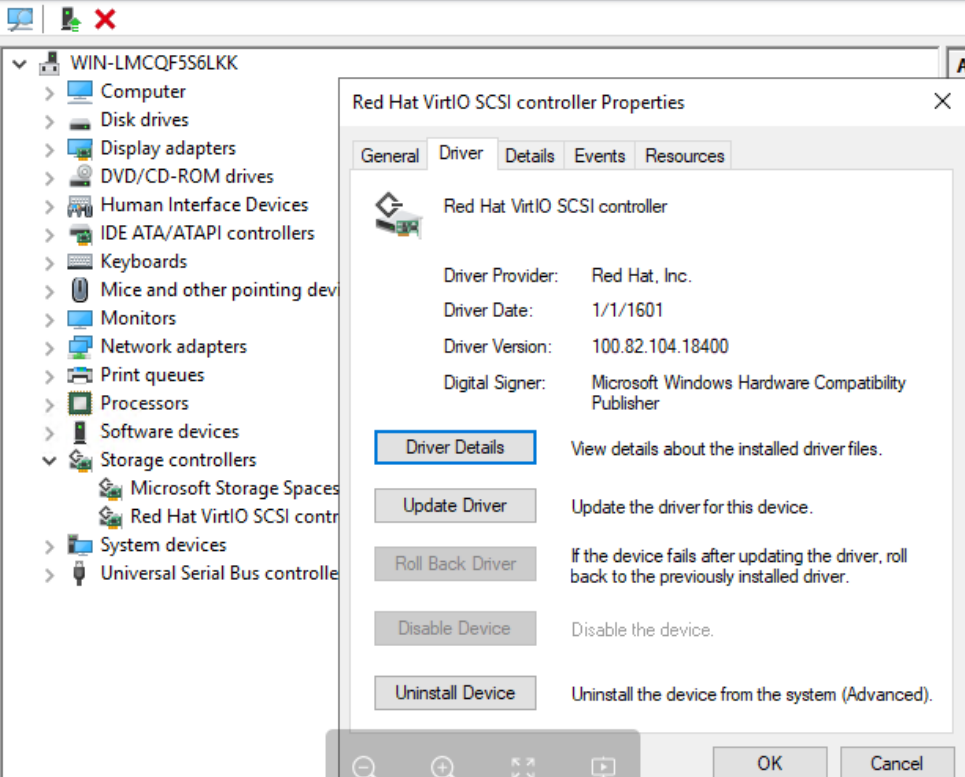Click the Human Interface Devices icon
The height and width of the screenshot is (777, 965).
(x=80, y=205)
